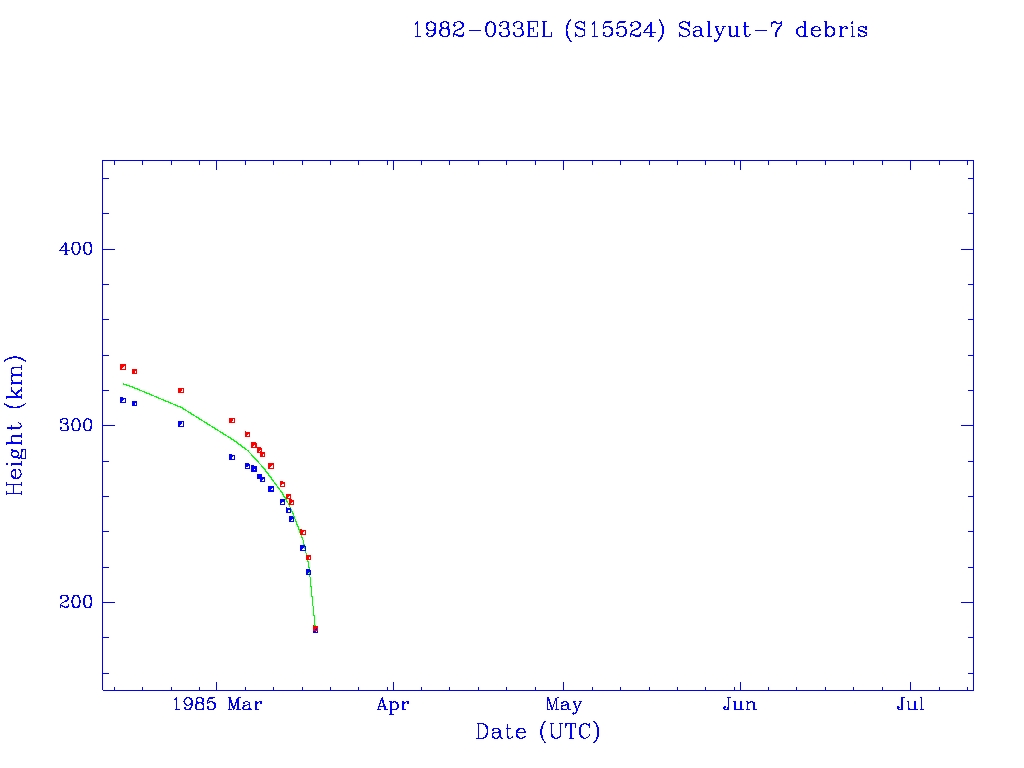Click the leftmost blue data point
This screenshot has width=1024, height=768.
[x=123, y=400]
